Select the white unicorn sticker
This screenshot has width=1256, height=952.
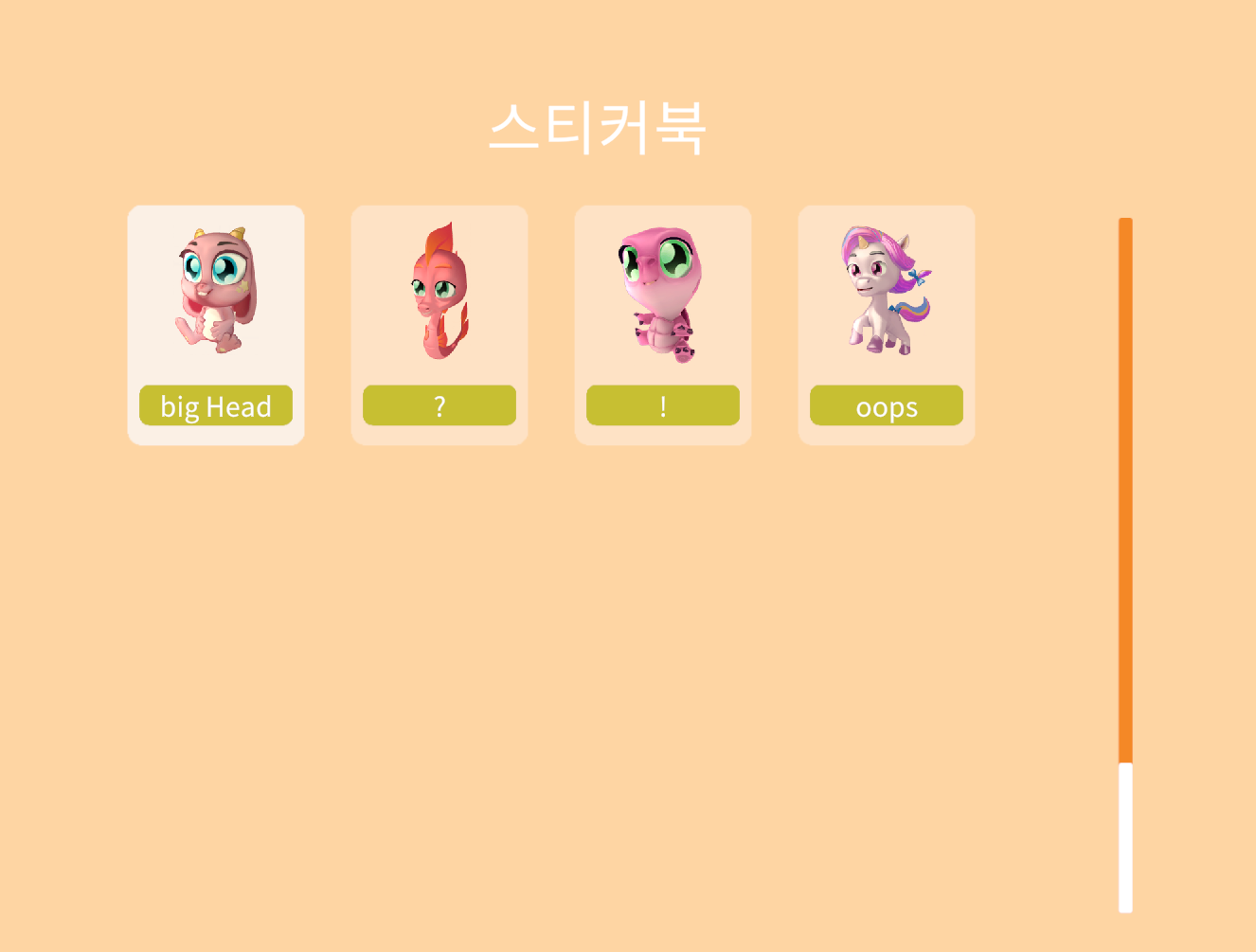pos(886,290)
